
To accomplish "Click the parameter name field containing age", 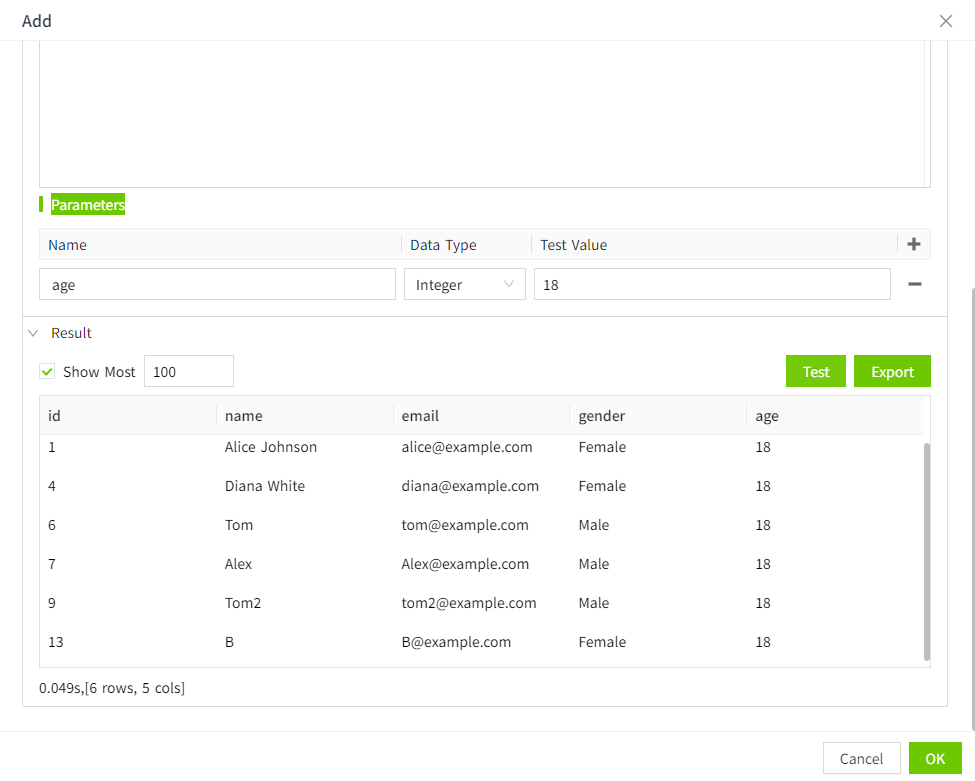I will [x=217, y=285].
